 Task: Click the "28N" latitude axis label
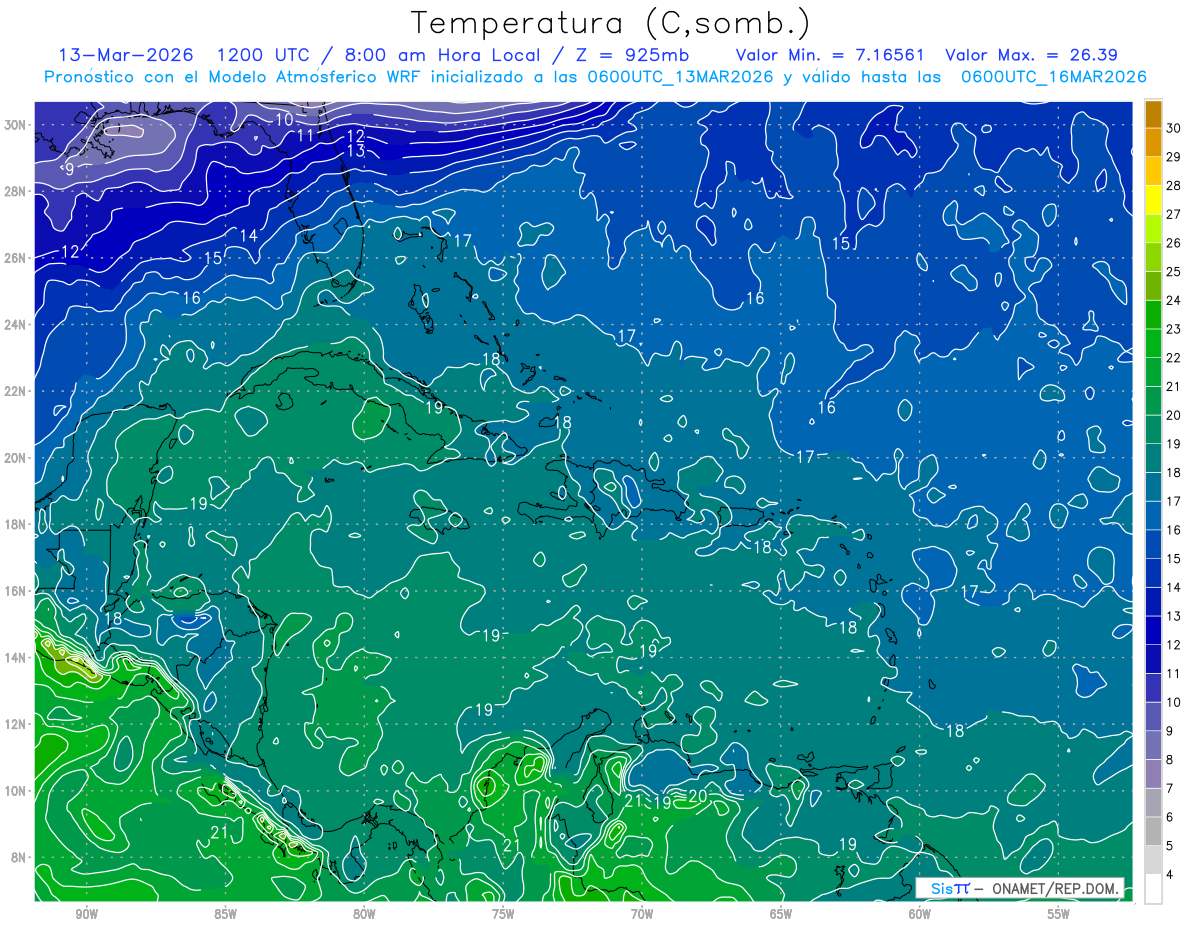point(16,191)
